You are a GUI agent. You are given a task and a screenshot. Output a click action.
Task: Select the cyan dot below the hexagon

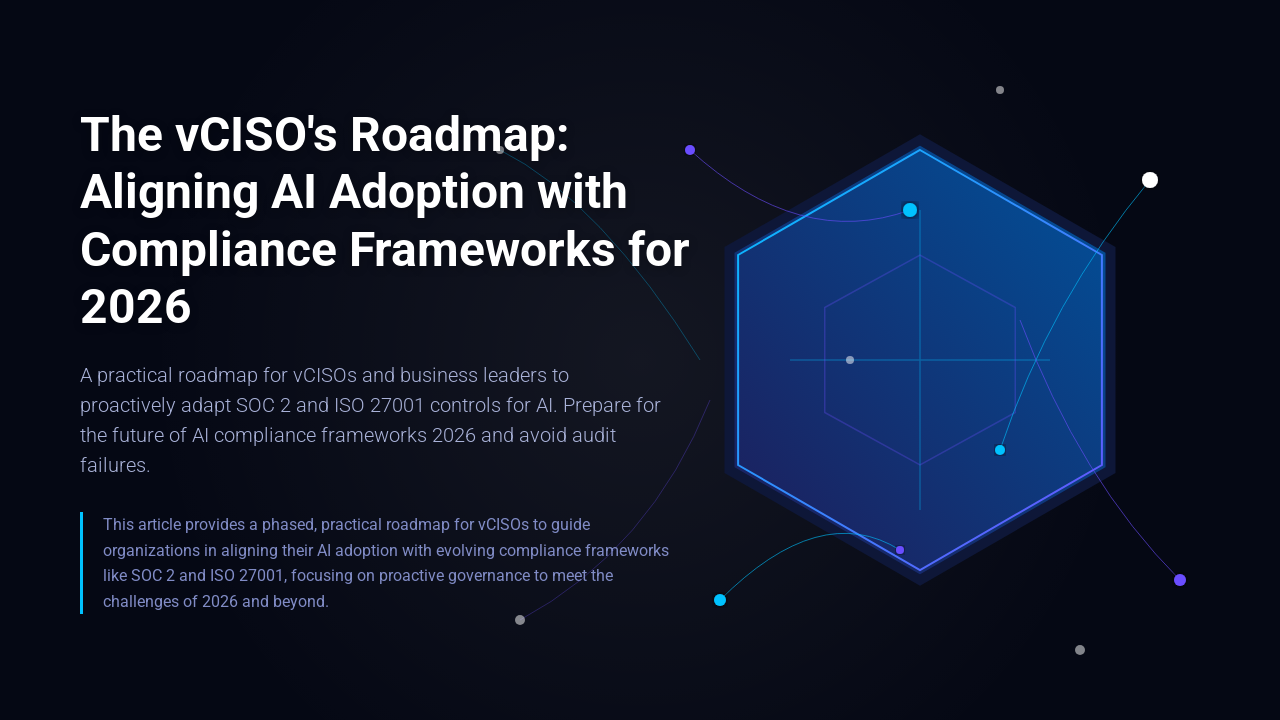[720, 600]
